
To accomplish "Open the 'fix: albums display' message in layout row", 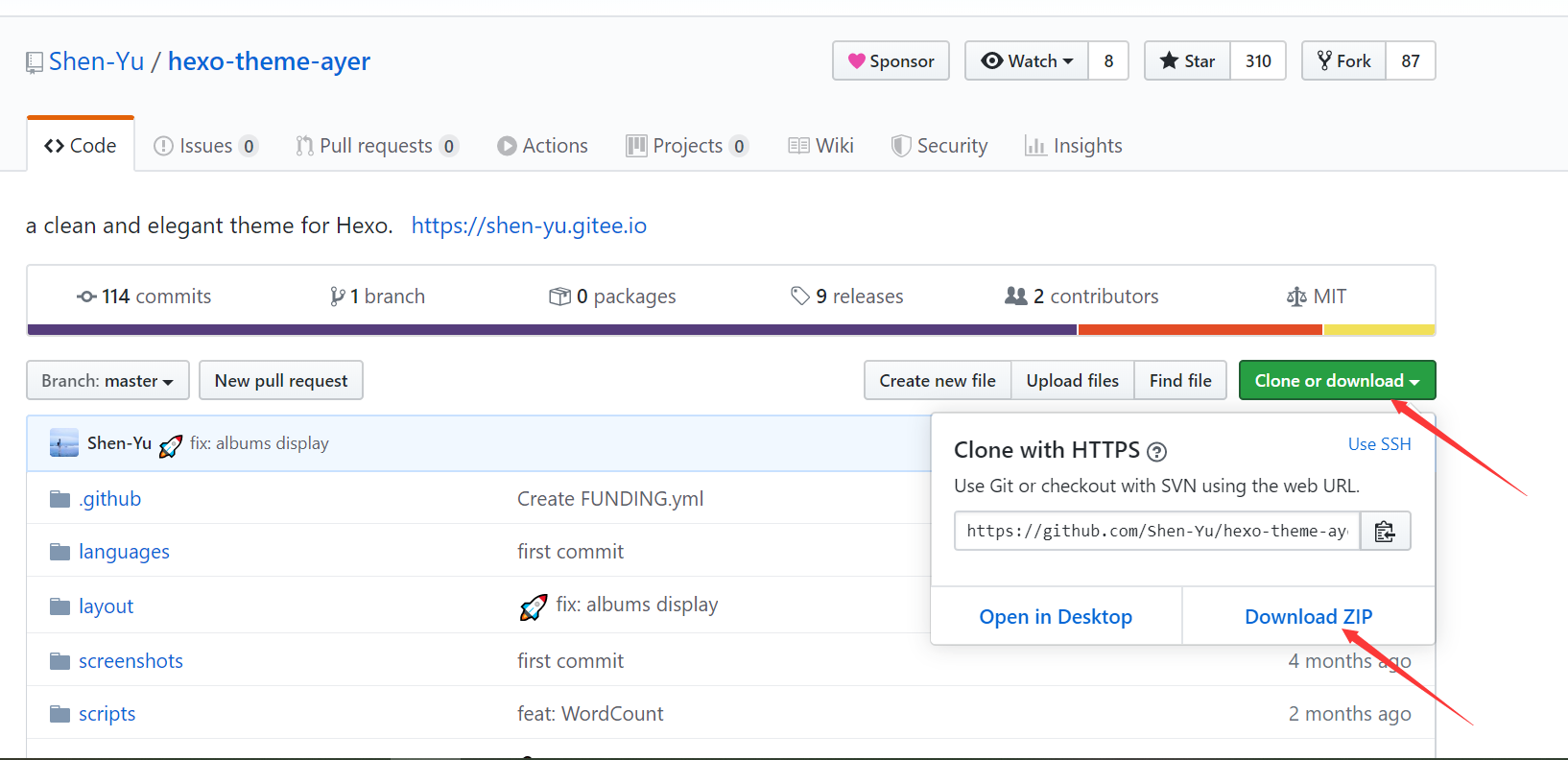I will pos(637,605).
